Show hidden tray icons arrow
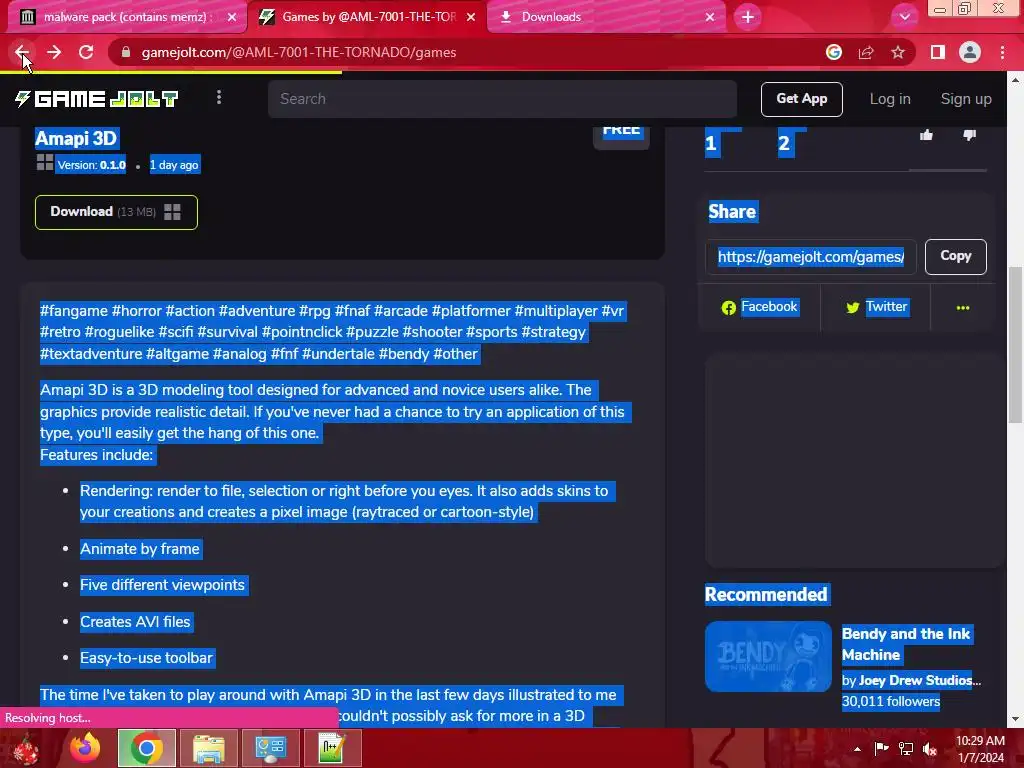This screenshot has height=768, width=1024. pos(857,749)
